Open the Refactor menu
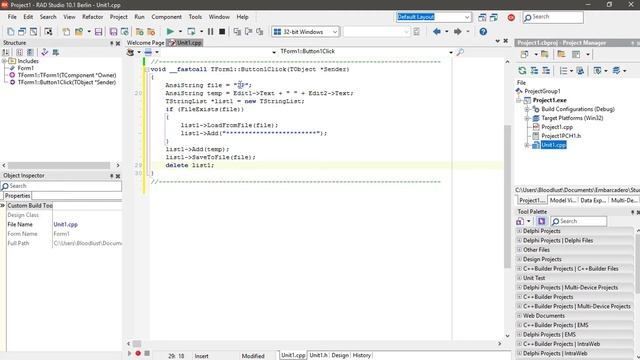The height and width of the screenshot is (360, 640). 93,17
